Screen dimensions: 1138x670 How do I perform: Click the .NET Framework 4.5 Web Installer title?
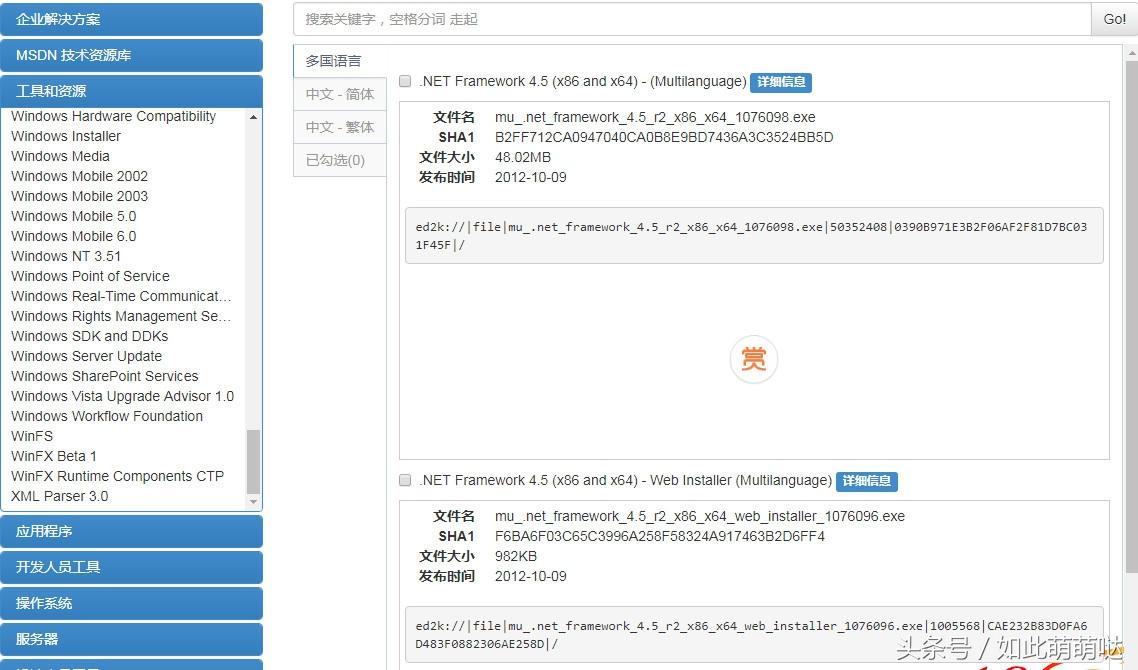pos(626,481)
